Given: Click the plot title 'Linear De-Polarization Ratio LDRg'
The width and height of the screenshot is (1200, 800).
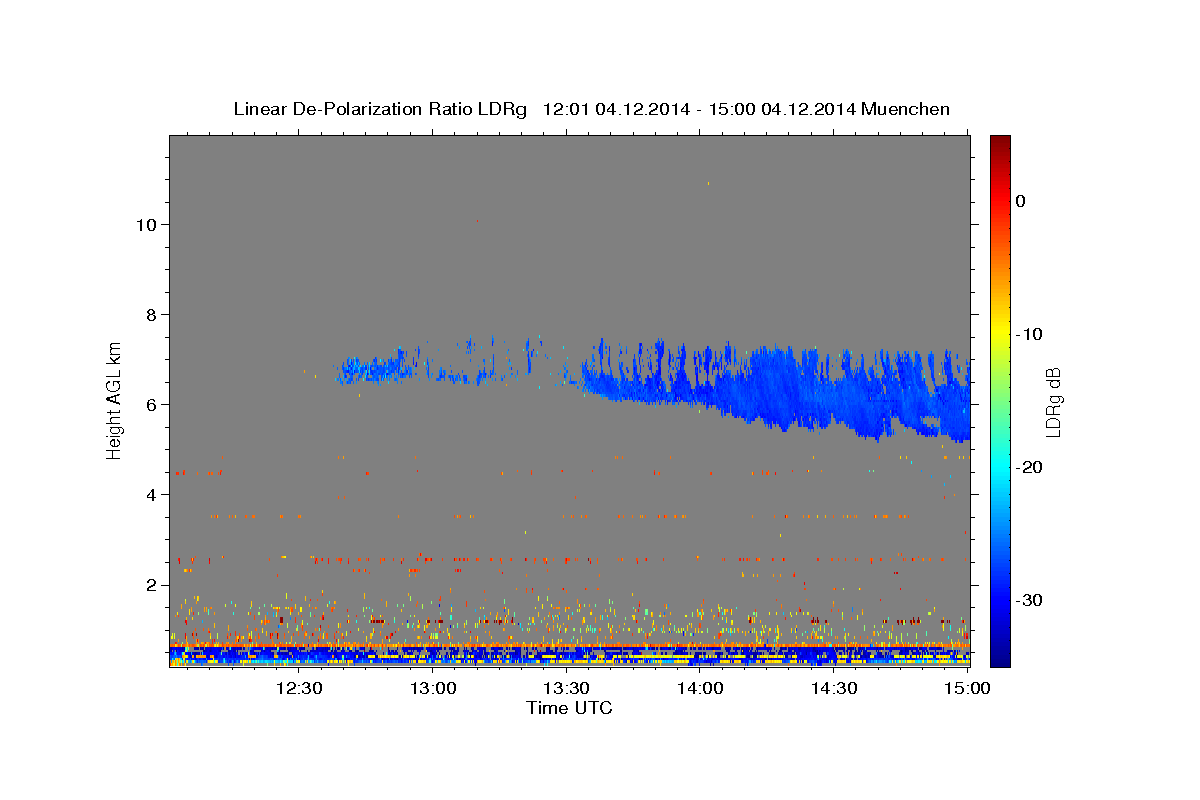Looking at the screenshot, I should click(379, 109).
